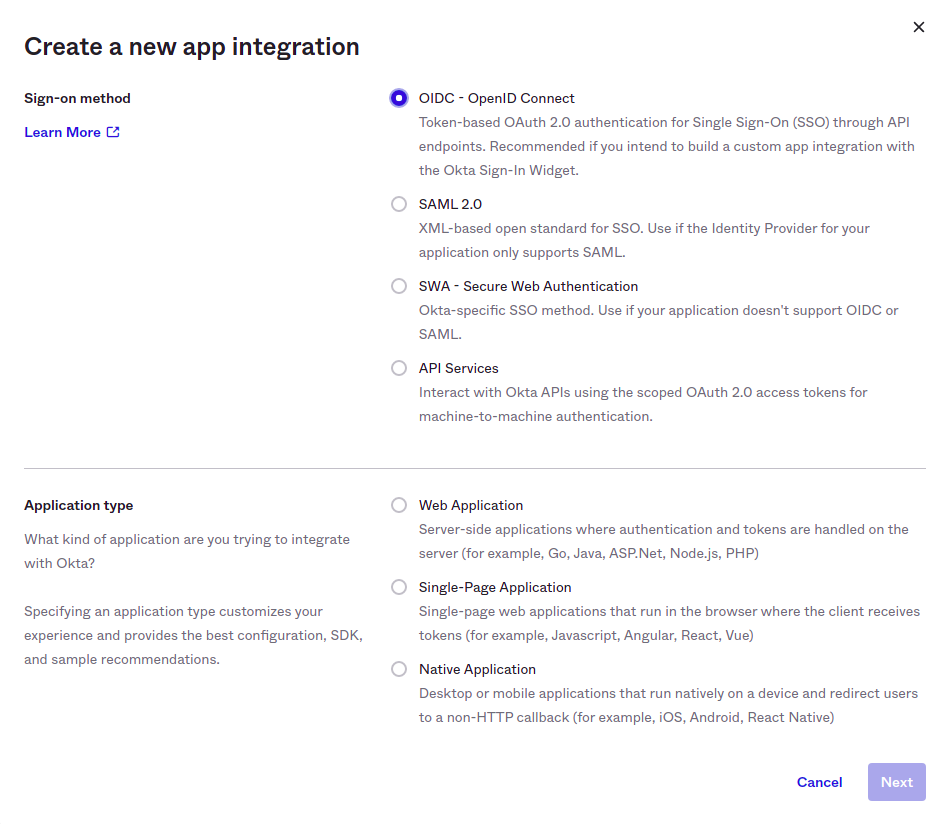Viewport: 949px width, 824px height.
Task: Click the Single-Page Application label text
Action: (x=495, y=587)
